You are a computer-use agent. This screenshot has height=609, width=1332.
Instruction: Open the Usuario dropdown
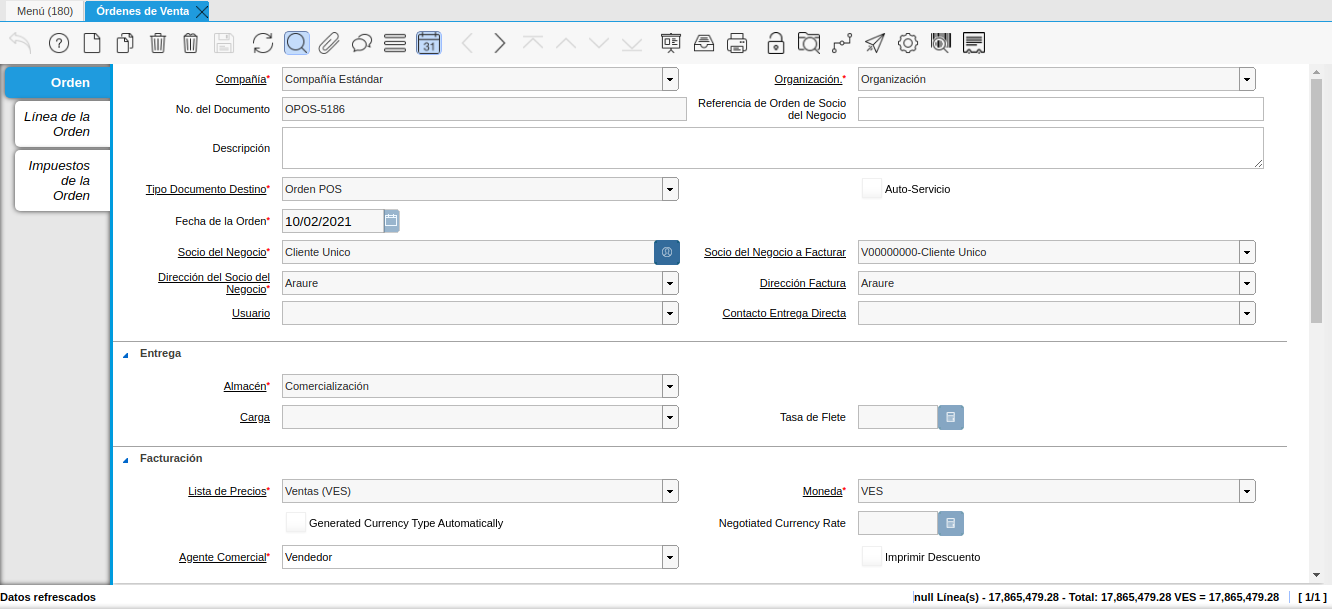(x=670, y=313)
